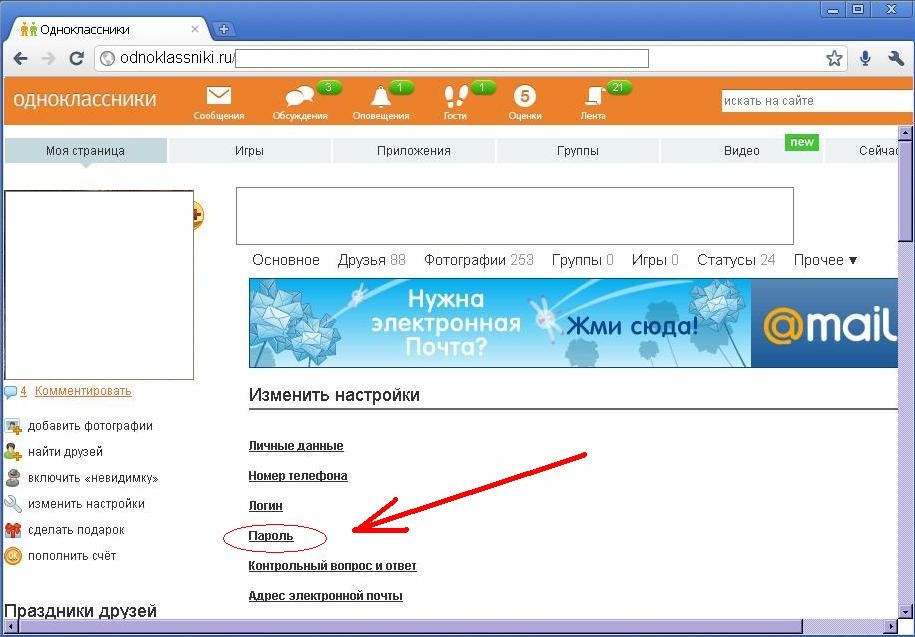Screen dimensions: 915x637
Task: Open Фотографии 253 section
Action: [479, 260]
